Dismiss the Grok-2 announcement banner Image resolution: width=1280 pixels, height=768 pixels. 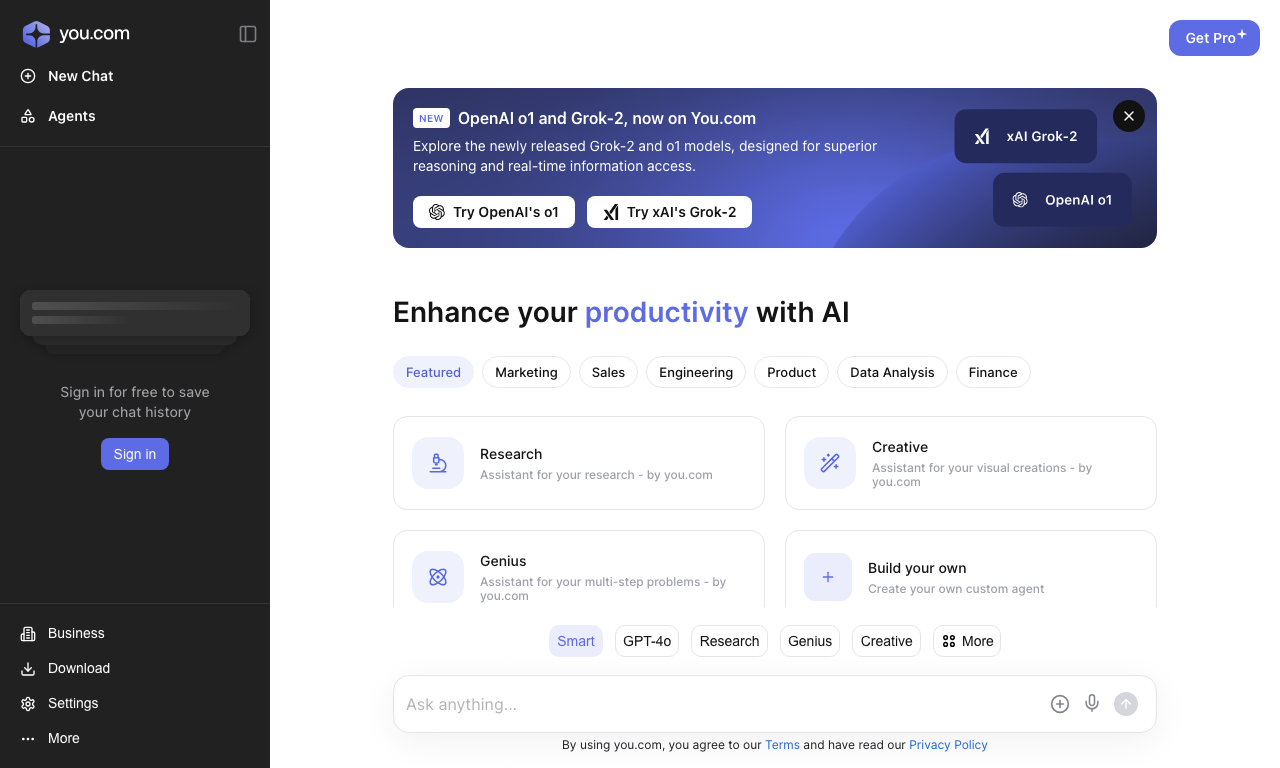[1129, 116]
